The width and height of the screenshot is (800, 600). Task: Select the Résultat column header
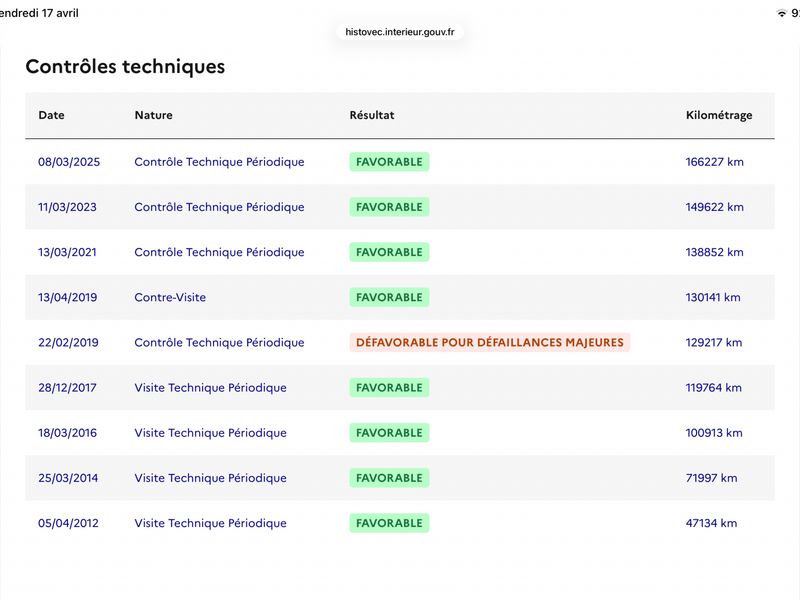[372, 115]
